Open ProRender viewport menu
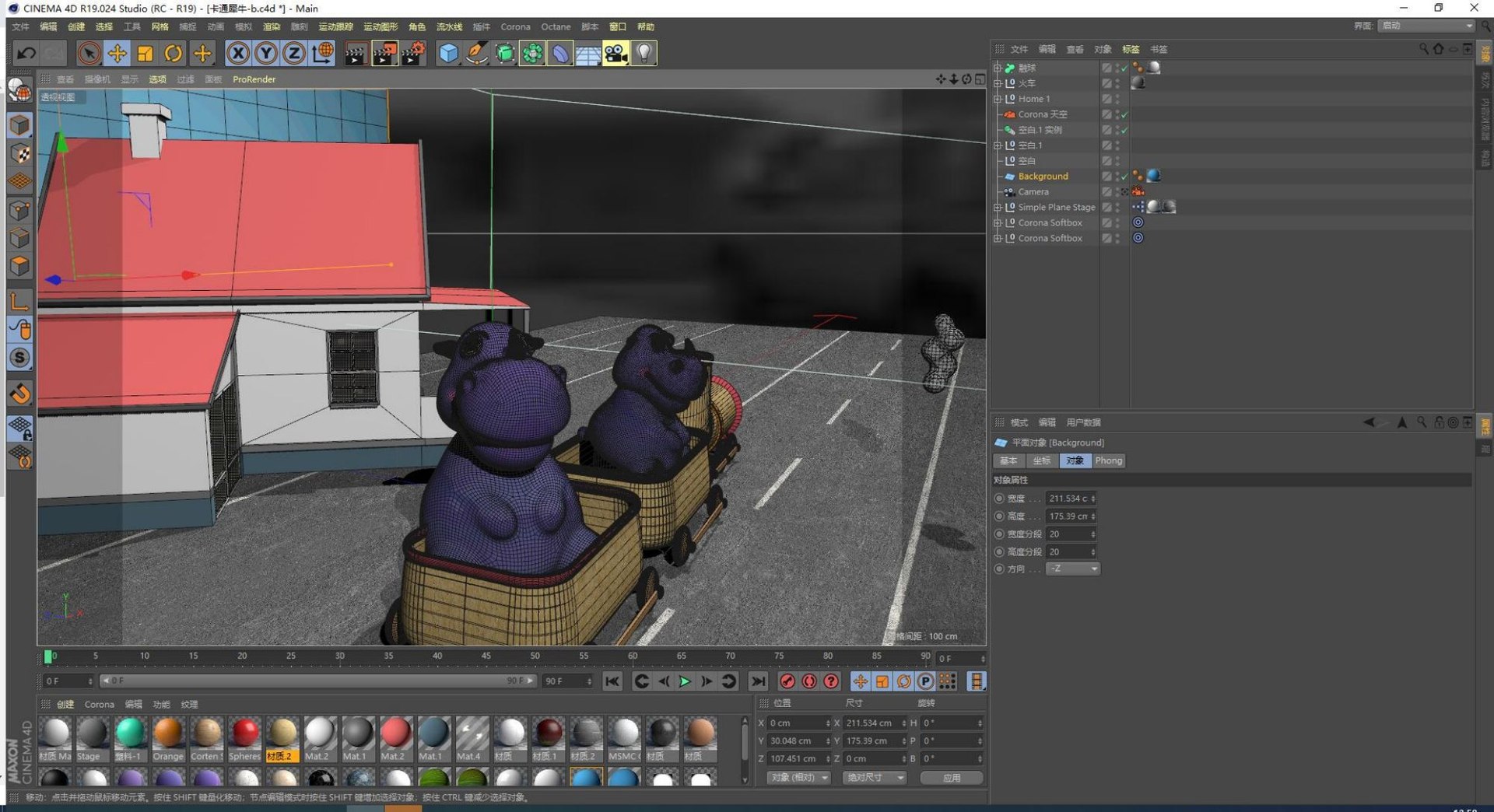The width and height of the screenshot is (1494, 812). pyautogui.click(x=254, y=79)
